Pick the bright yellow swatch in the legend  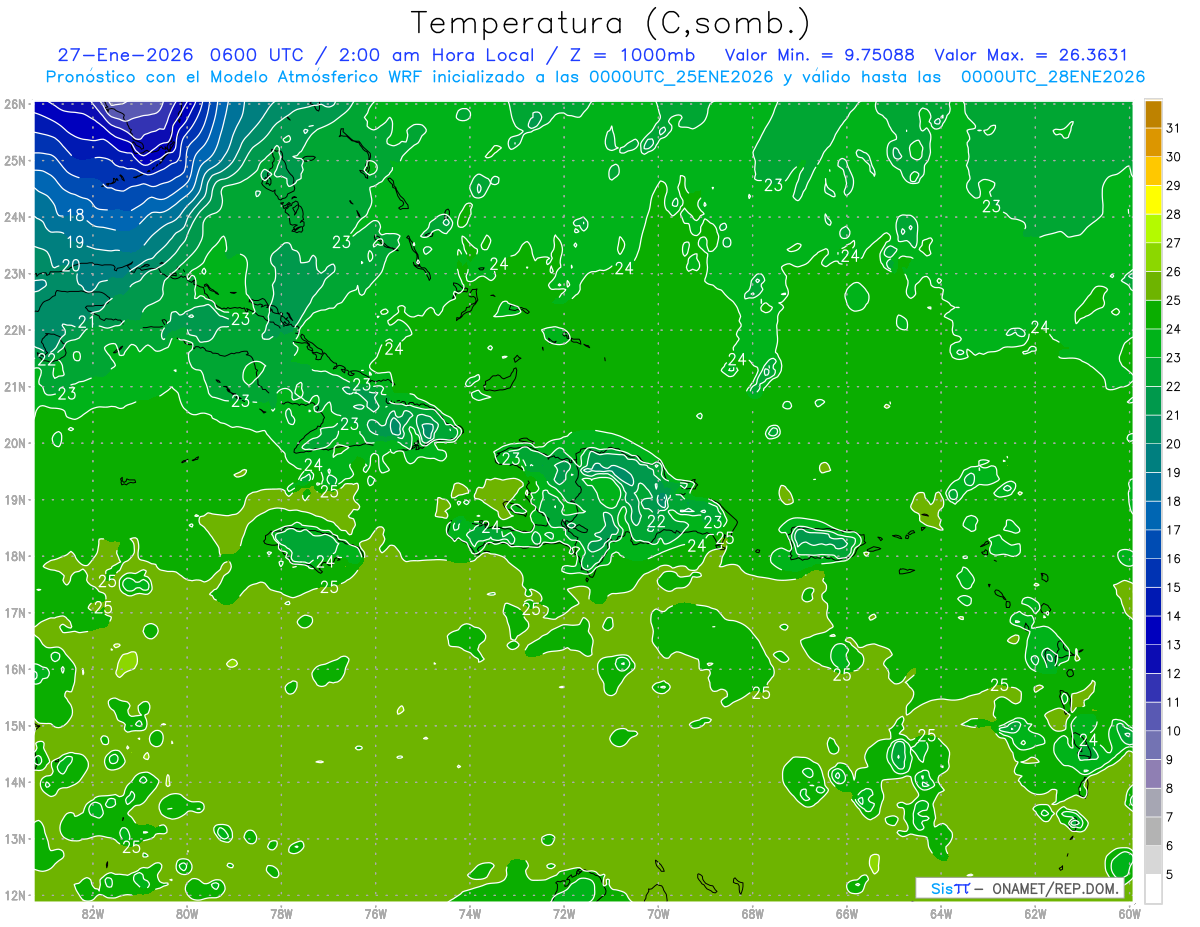click(x=1153, y=200)
